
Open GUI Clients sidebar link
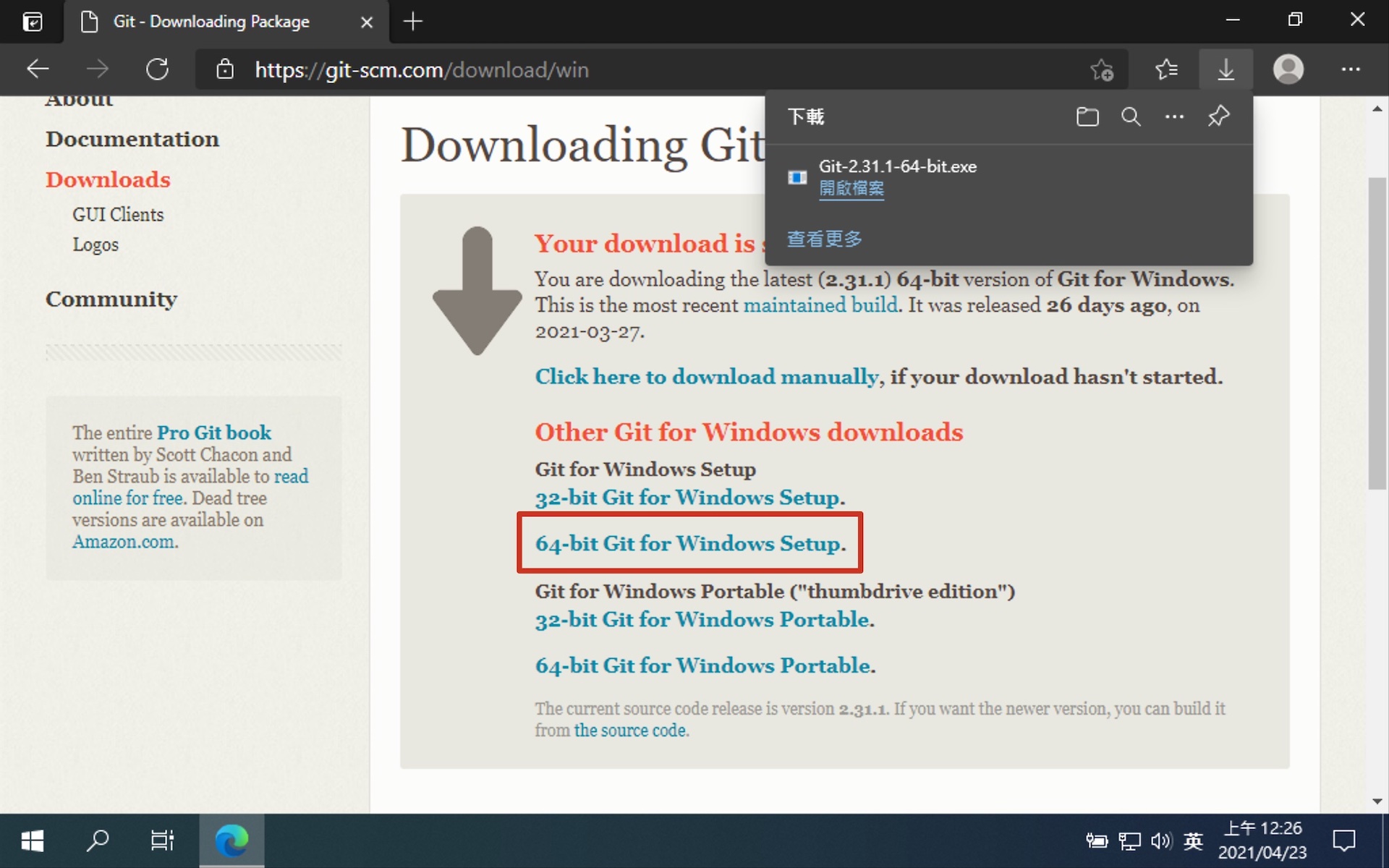[x=118, y=214]
